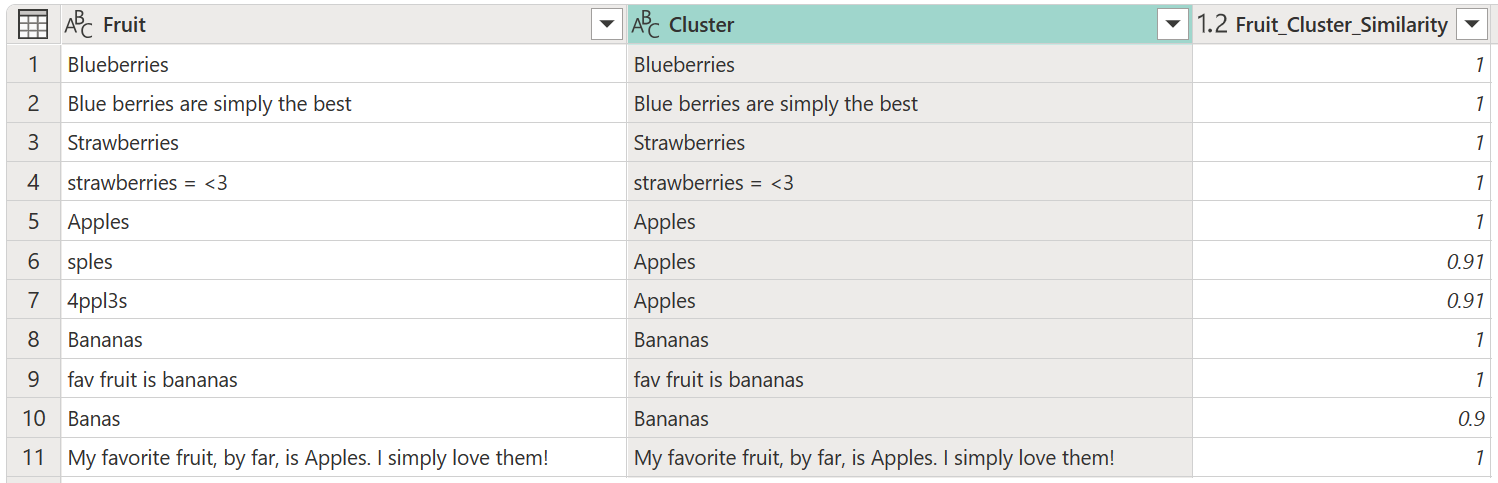The height and width of the screenshot is (483, 1498).
Task: Click the Fruit cell '4ppl3s'
Action: (x=344, y=301)
